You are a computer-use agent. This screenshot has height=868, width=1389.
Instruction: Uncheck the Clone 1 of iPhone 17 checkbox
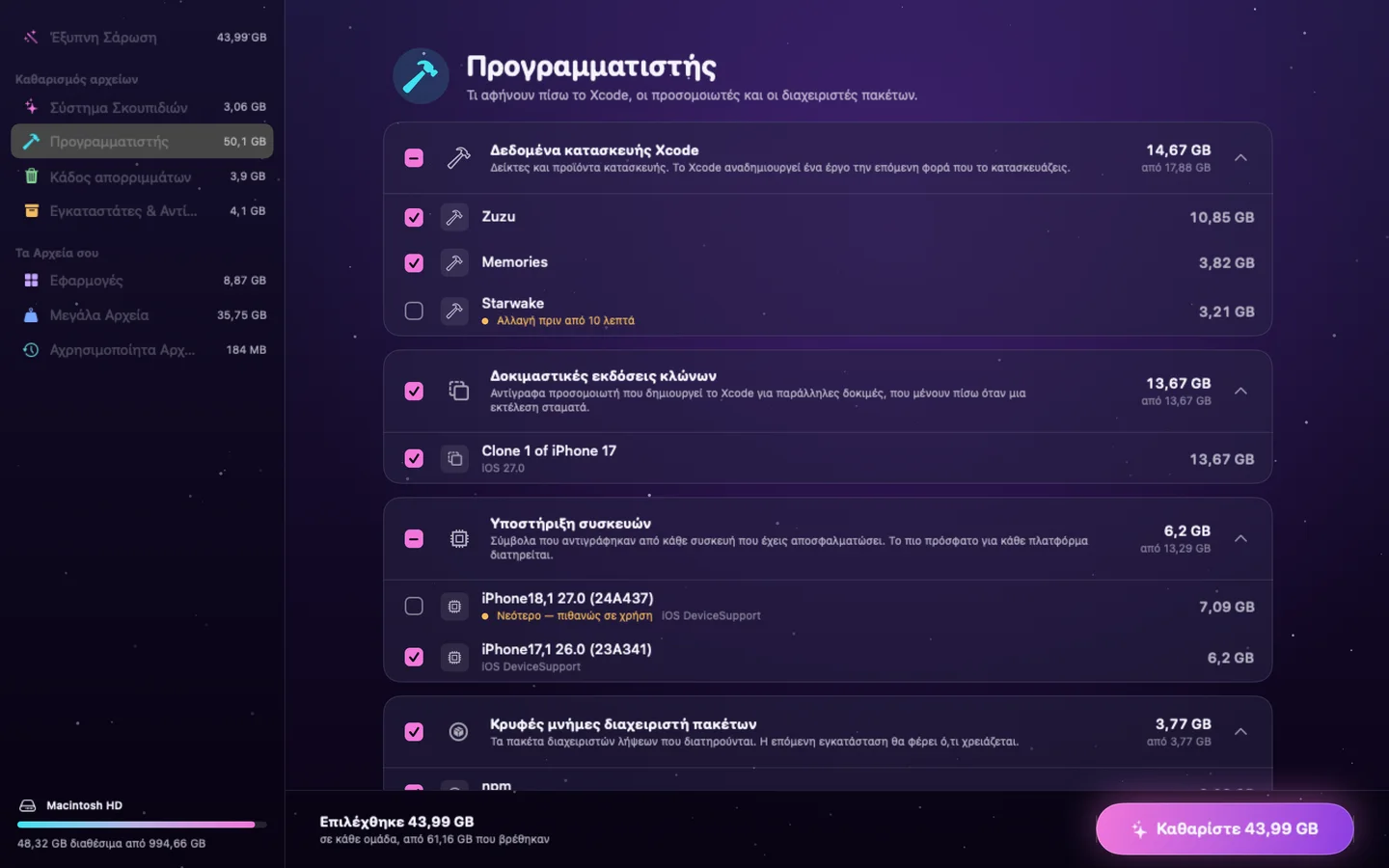(x=414, y=459)
